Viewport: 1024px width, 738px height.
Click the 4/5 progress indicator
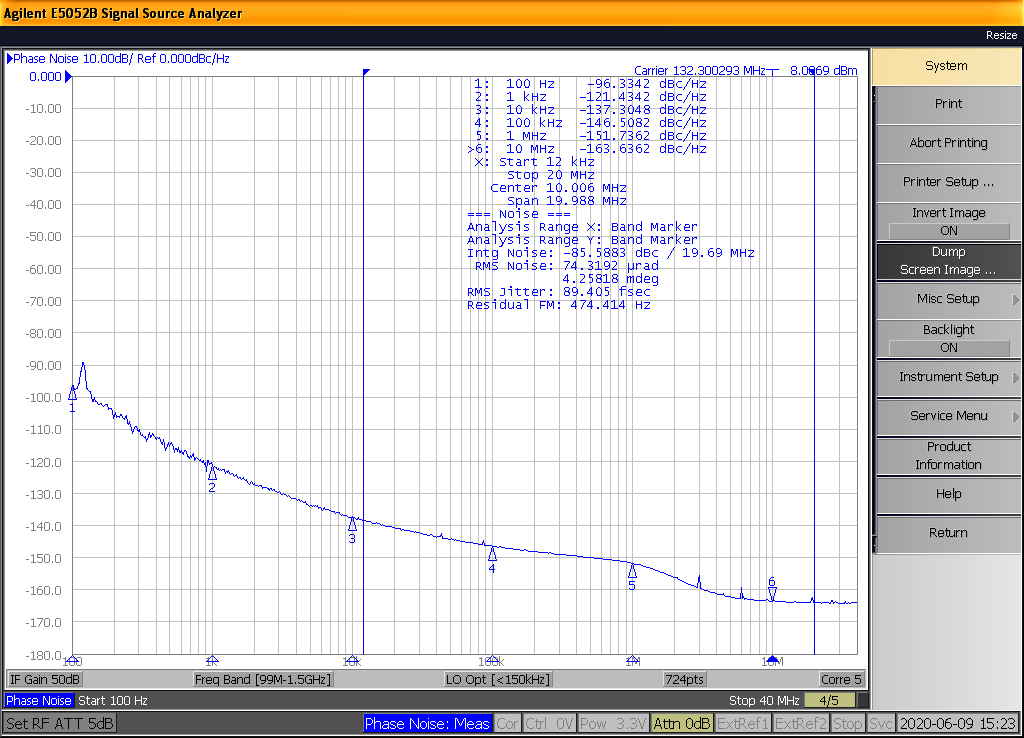click(829, 701)
